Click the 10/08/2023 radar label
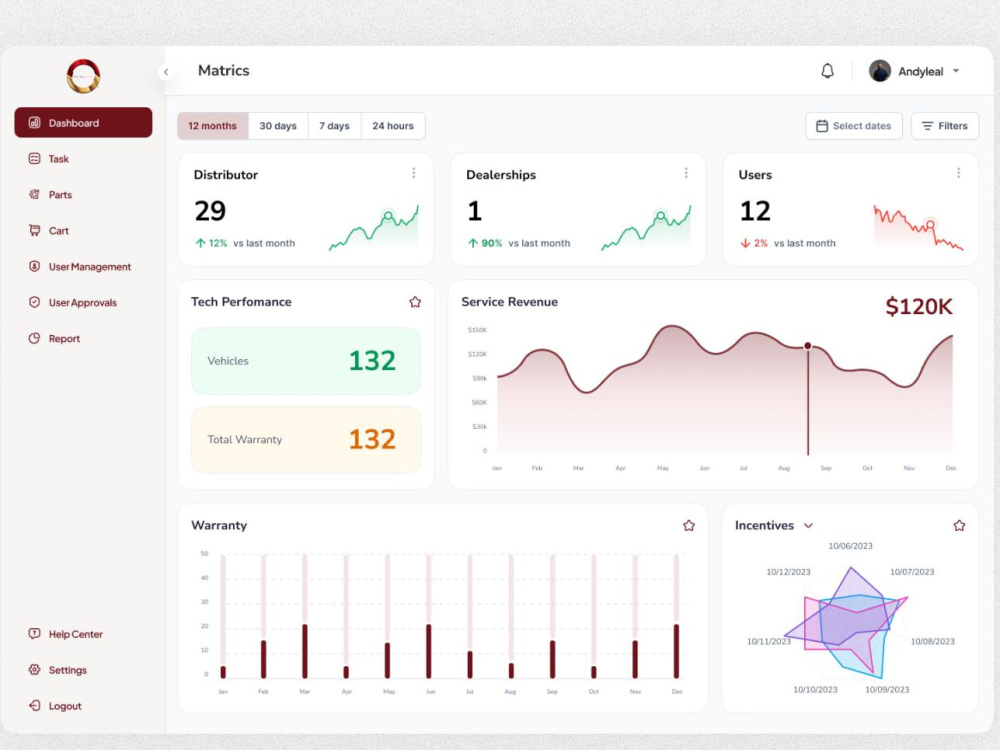Viewport: 1000px width, 750px height. 932,642
